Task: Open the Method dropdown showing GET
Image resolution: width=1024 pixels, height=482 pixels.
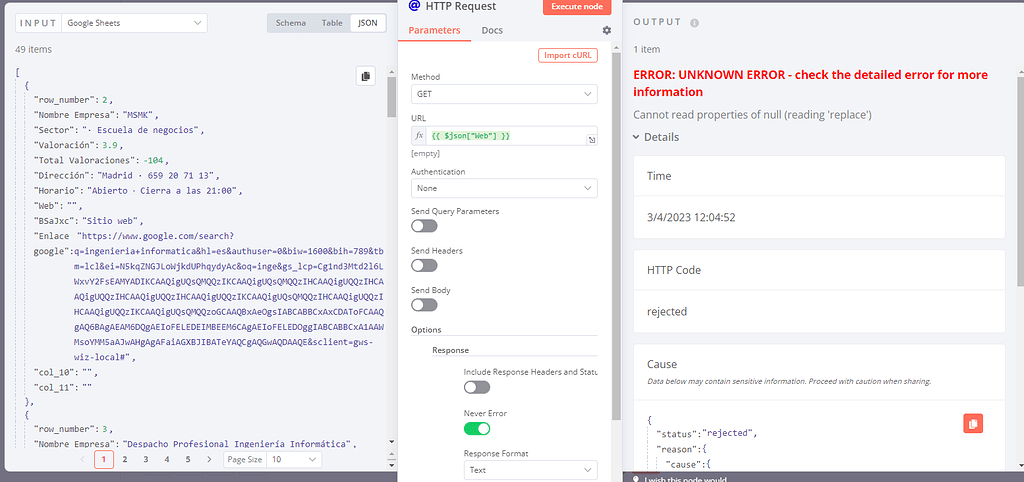Action: [x=504, y=94]
